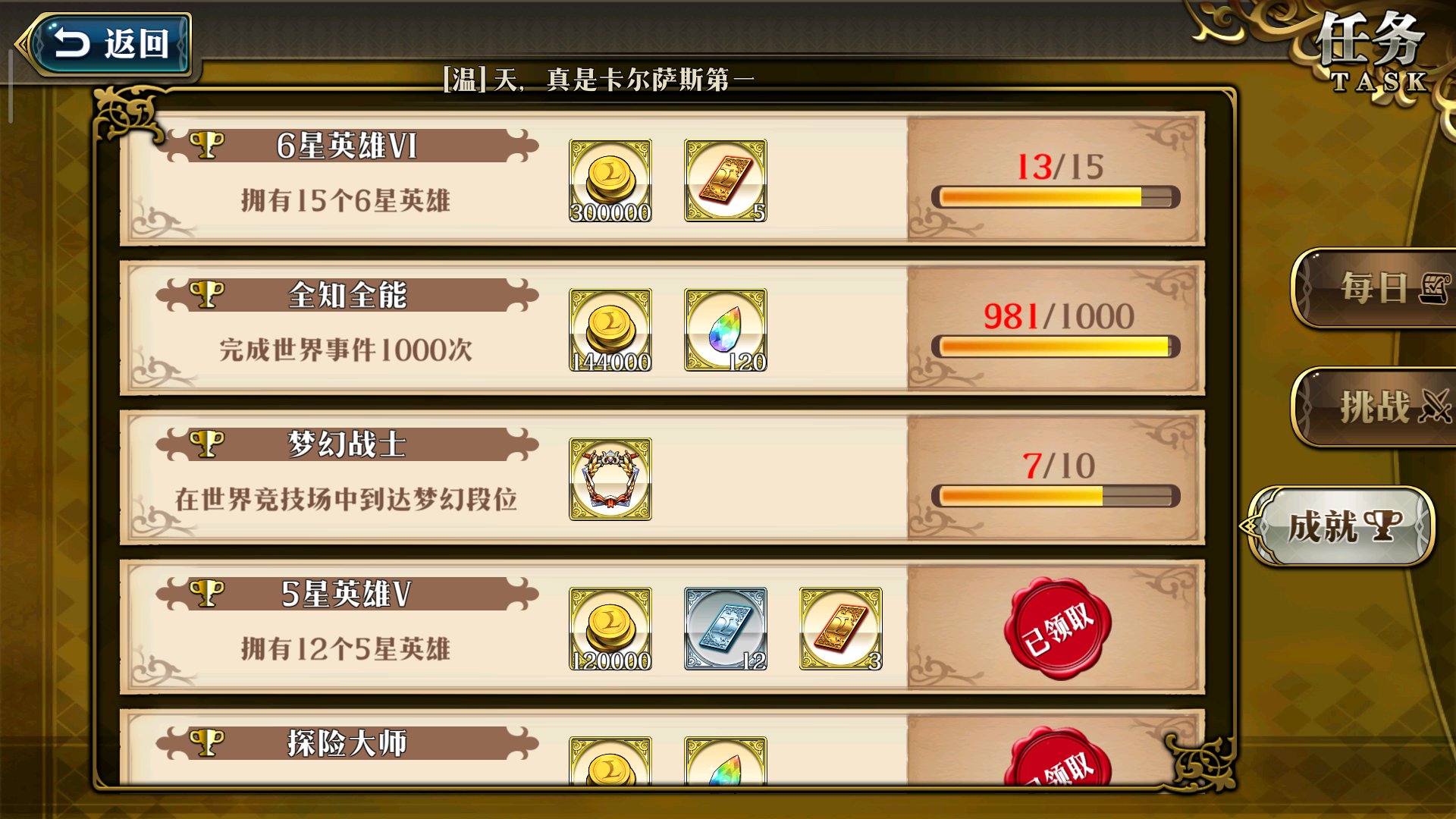Open the 每日 daily tasks tab
The image size is (1456, 819).
point(1374,288)
